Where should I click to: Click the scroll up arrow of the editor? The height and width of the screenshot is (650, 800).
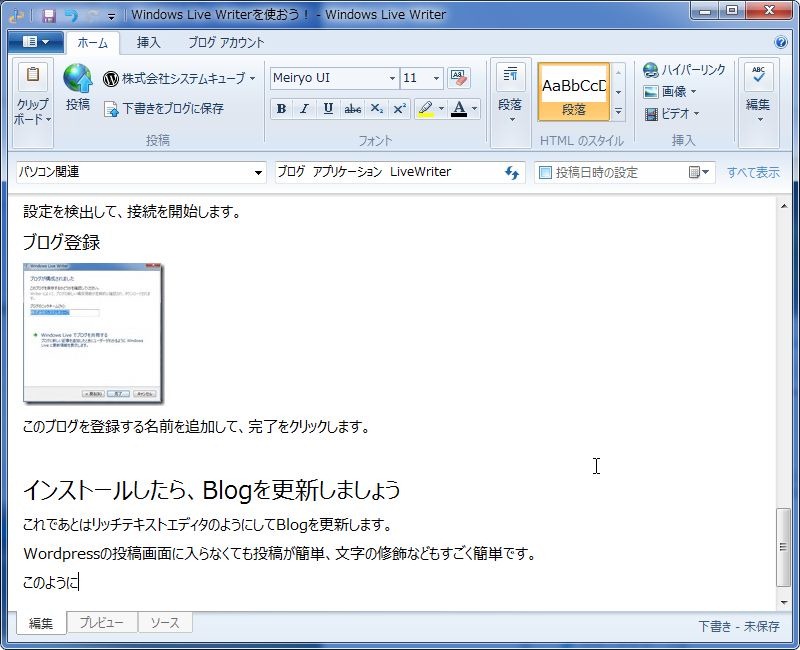pyautogui.click(x=784, y=206)
